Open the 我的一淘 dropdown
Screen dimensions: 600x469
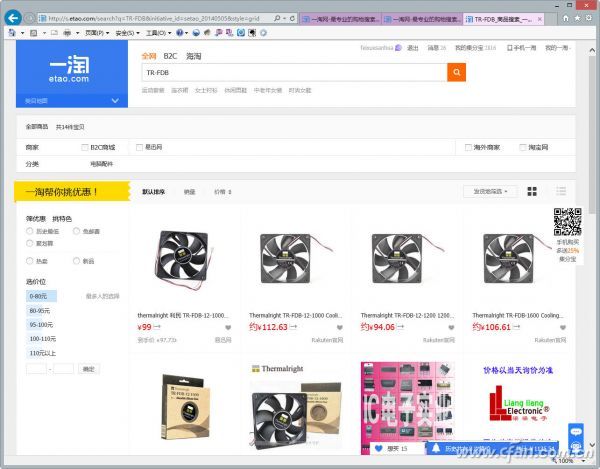tap(558, 48)
